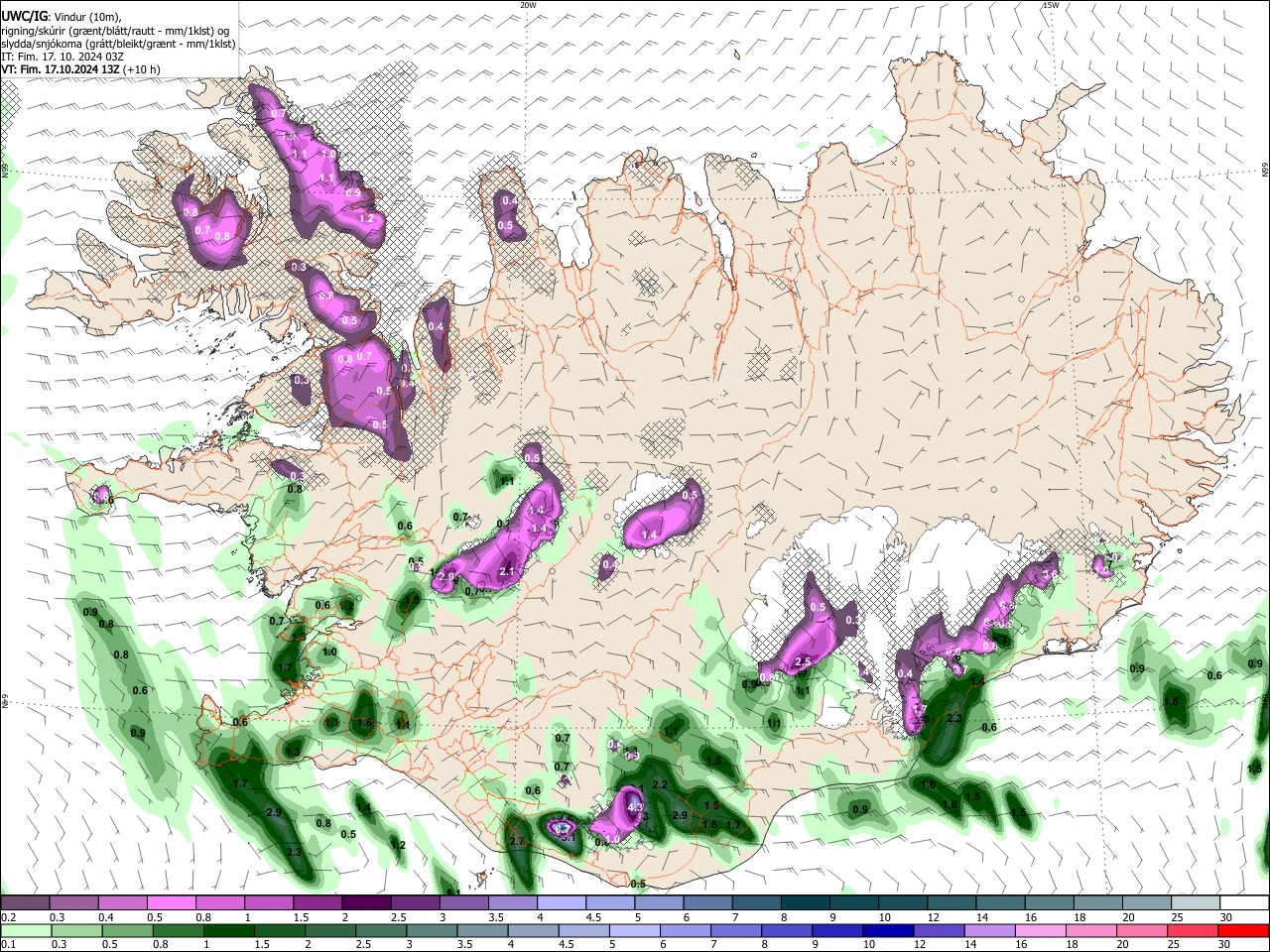This screenshot has width=1270, height=952.
Task: Pick the dark purple 2–2.5 swatch in upper legend
Action: [x=366, y=903]
